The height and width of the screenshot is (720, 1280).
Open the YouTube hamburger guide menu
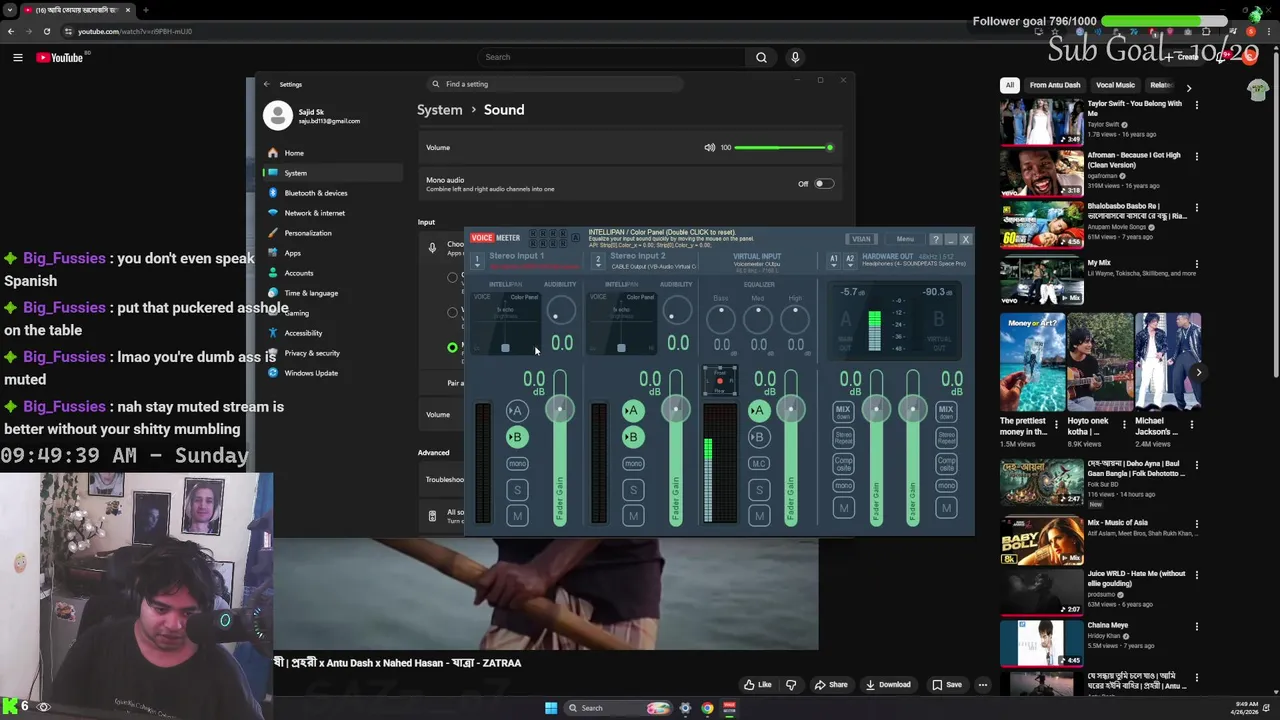17,58
